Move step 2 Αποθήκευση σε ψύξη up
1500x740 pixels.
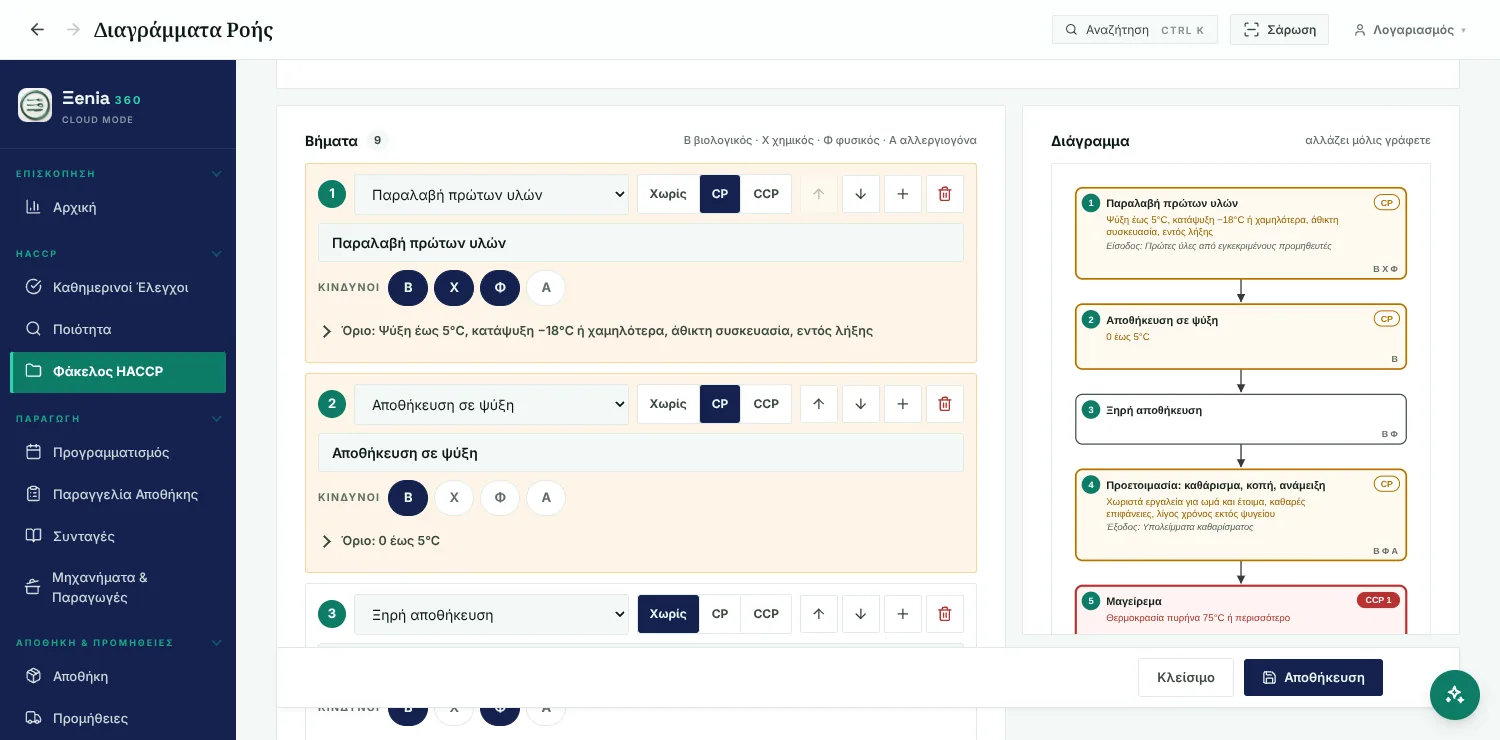(819, 404)
